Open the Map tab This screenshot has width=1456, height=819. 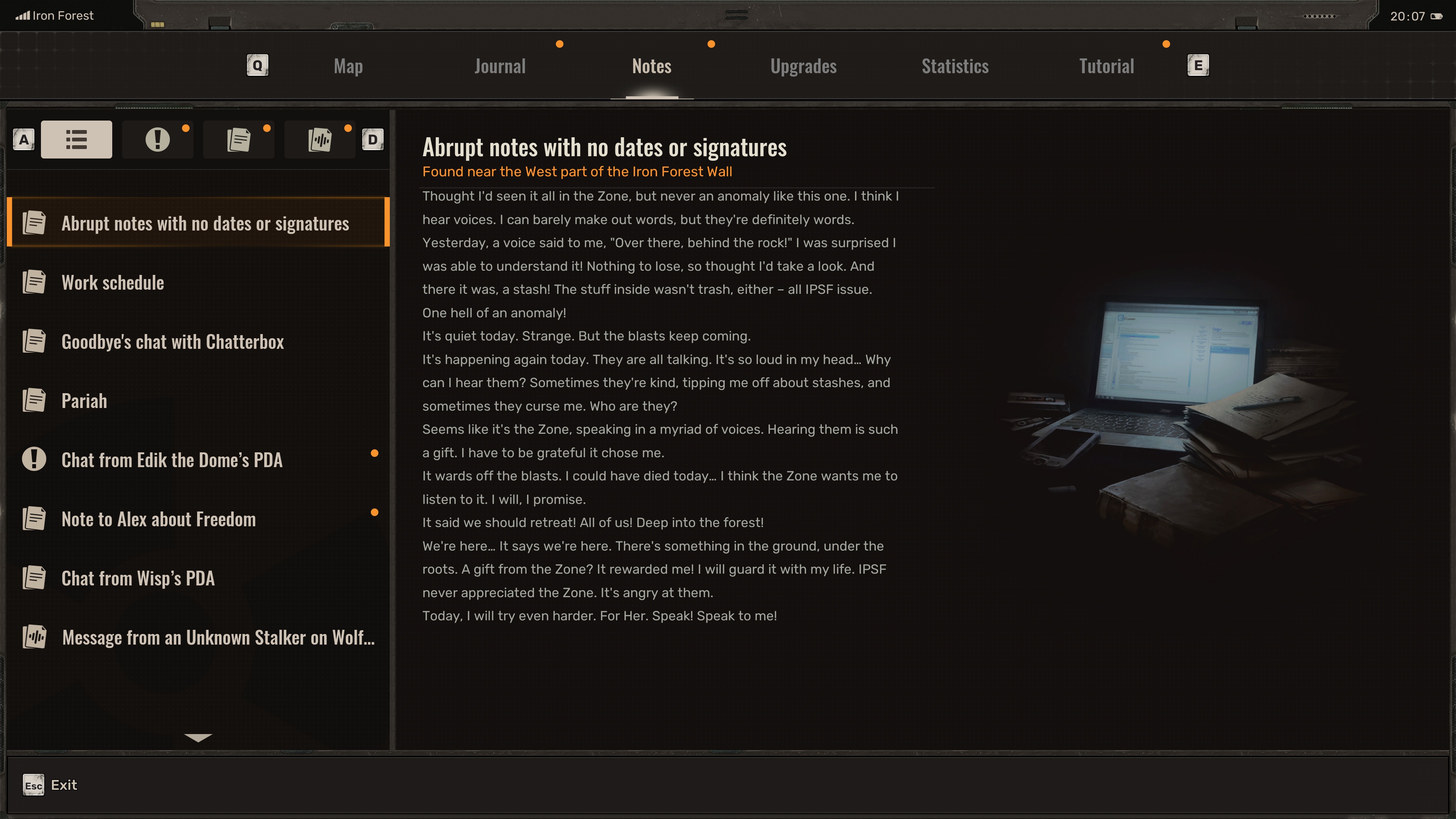pos(348,66)
